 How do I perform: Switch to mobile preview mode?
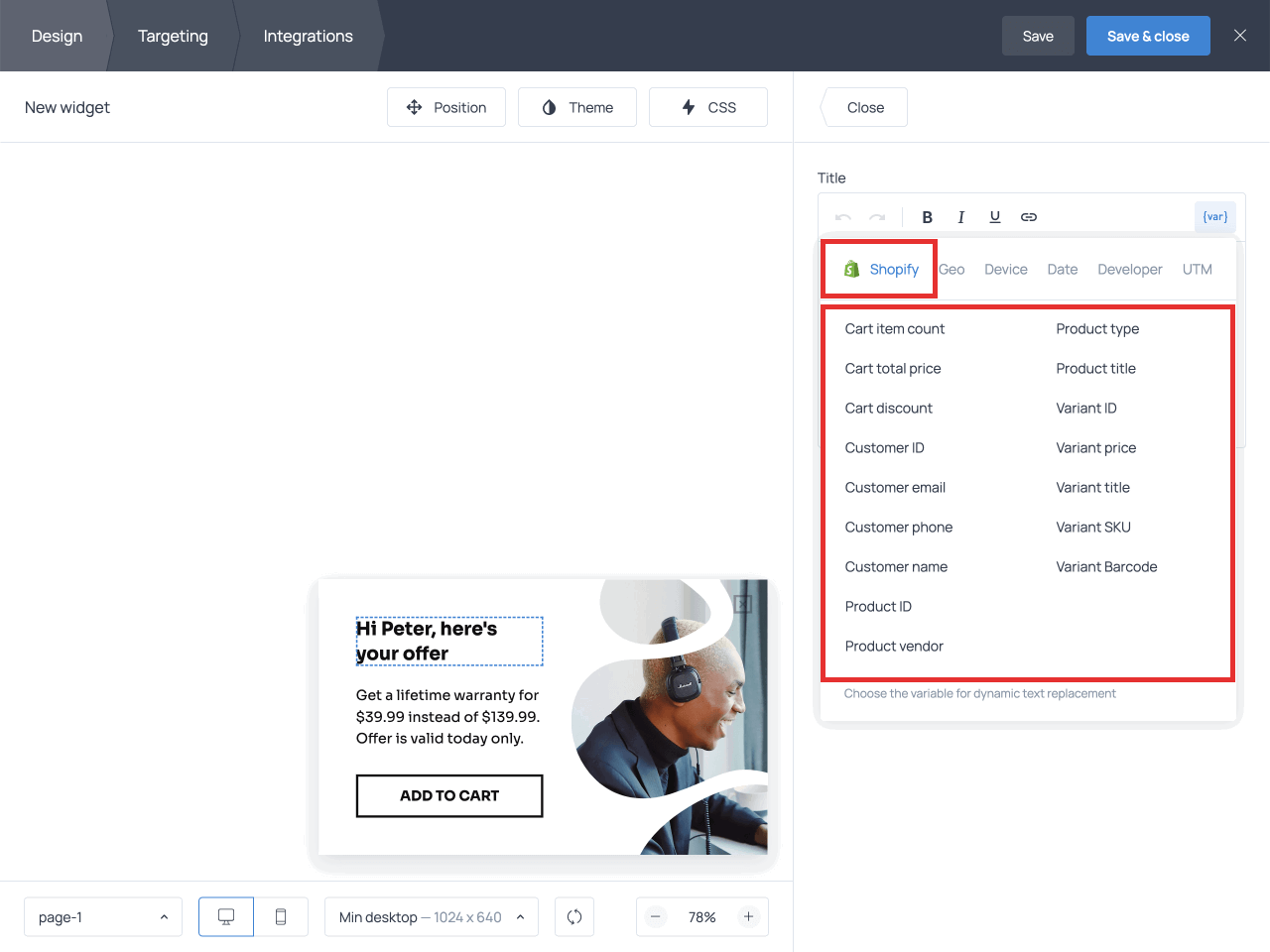coord(281,917)
